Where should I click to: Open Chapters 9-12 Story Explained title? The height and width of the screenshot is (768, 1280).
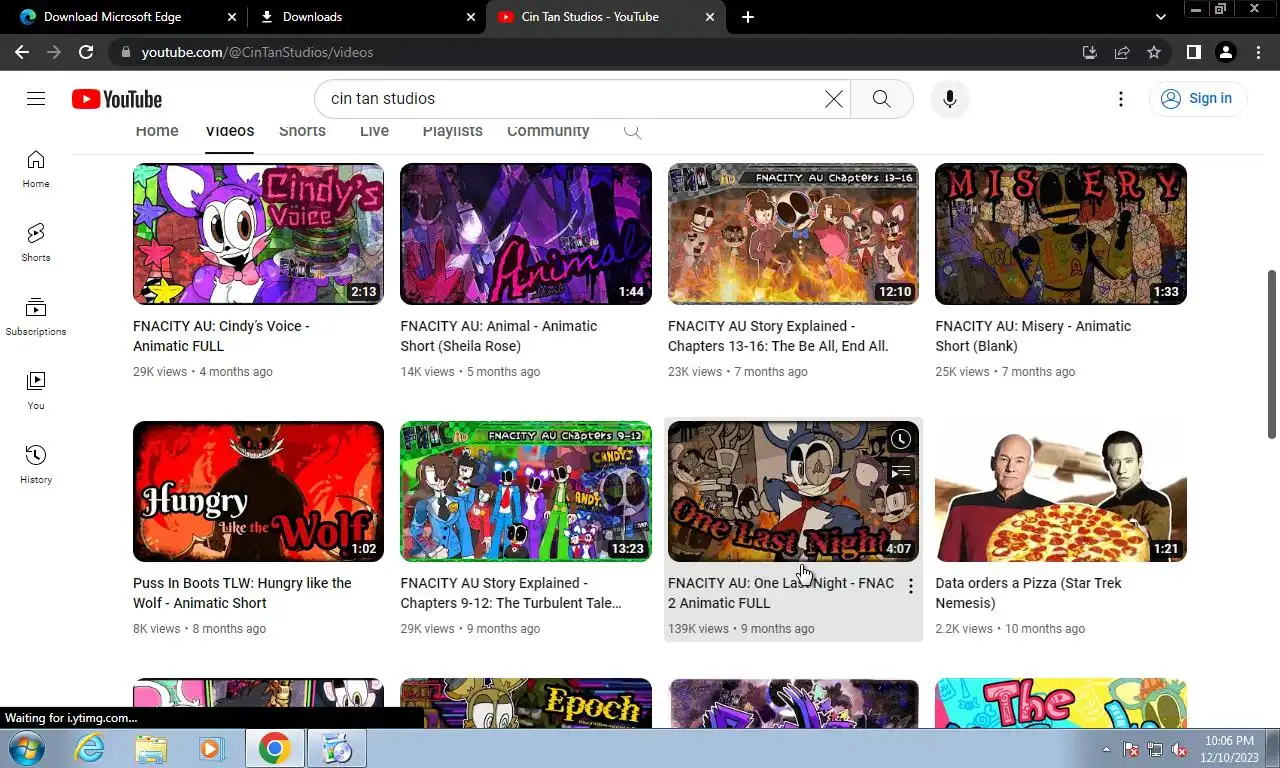pos(511,593)
